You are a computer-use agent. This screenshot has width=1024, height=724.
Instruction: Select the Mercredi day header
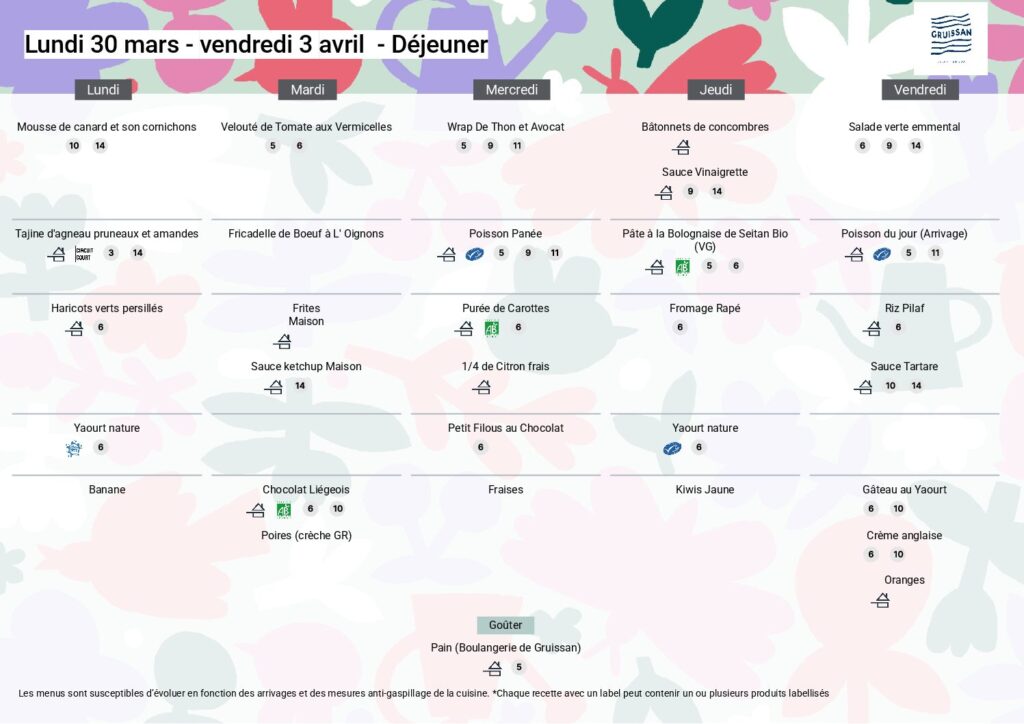[511, 90]
